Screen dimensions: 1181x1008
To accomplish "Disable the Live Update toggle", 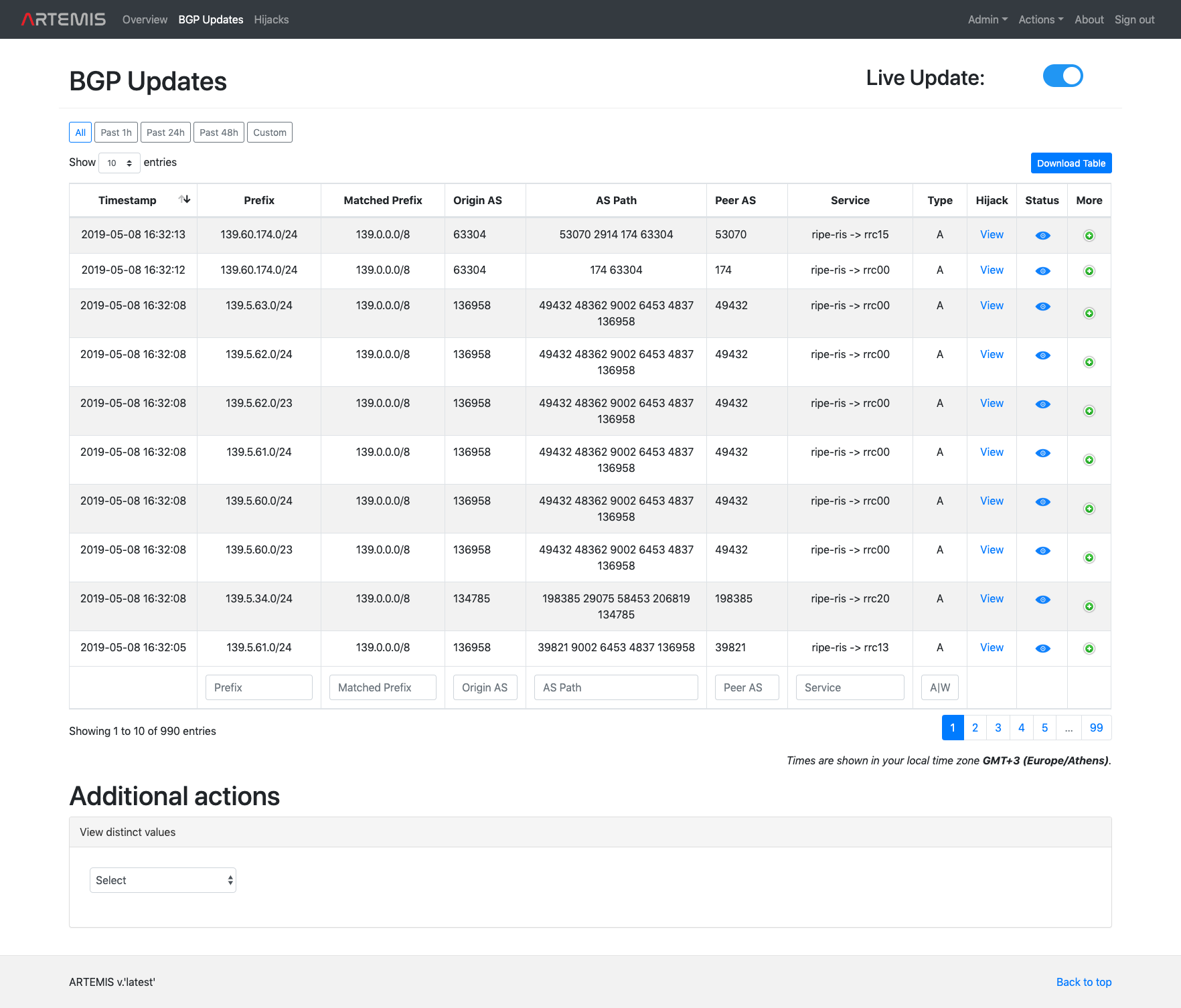I will (x=1062, y=76).
